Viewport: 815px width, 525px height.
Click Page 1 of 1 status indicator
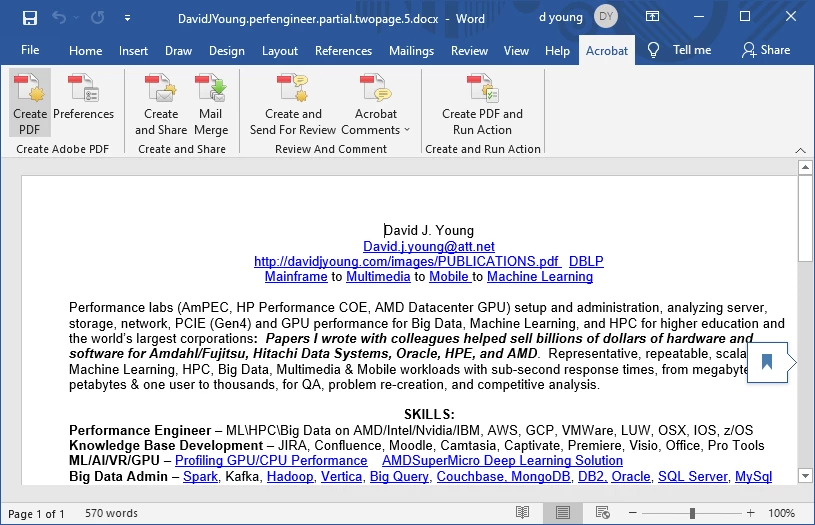coord(36,514)
